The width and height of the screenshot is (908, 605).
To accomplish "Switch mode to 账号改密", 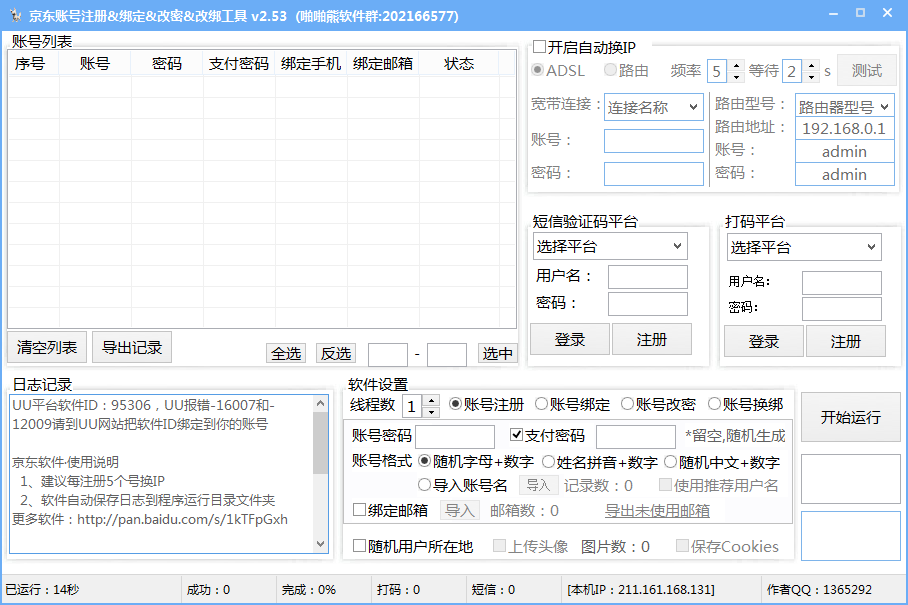I will pyautogui.click(x=628, y=403).
